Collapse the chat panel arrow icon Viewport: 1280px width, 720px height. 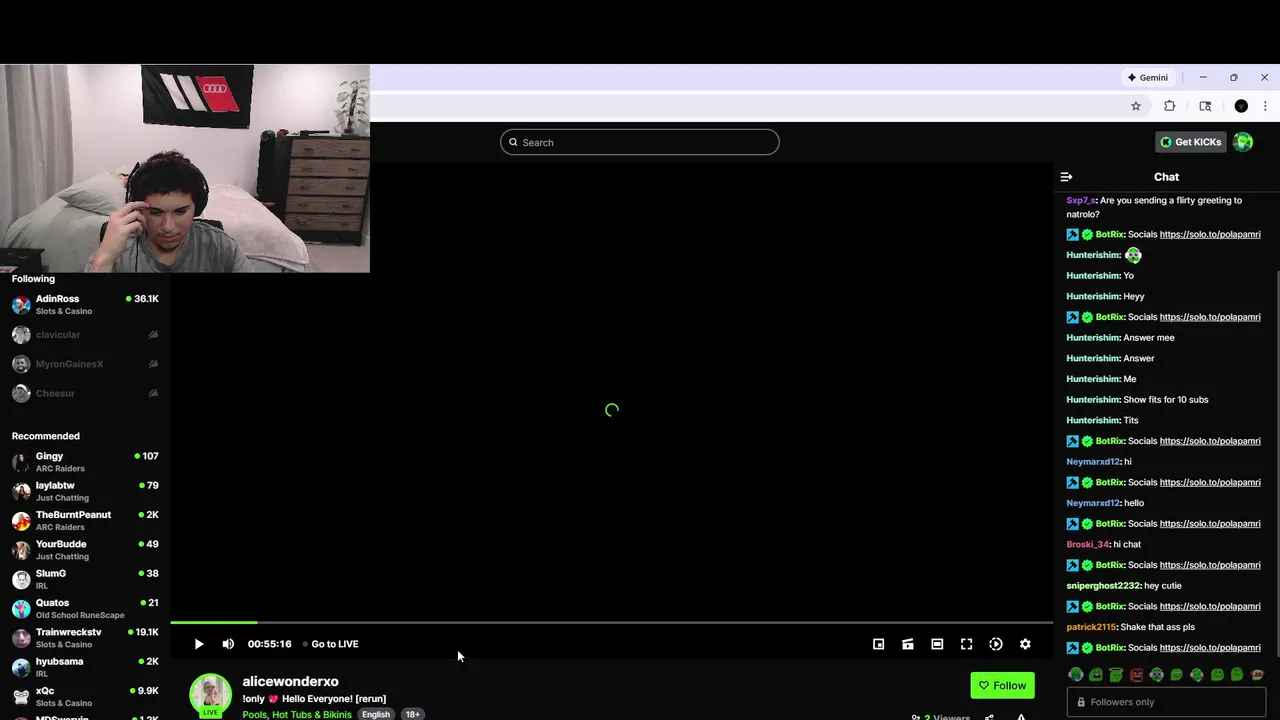(x=1066, y=177)
